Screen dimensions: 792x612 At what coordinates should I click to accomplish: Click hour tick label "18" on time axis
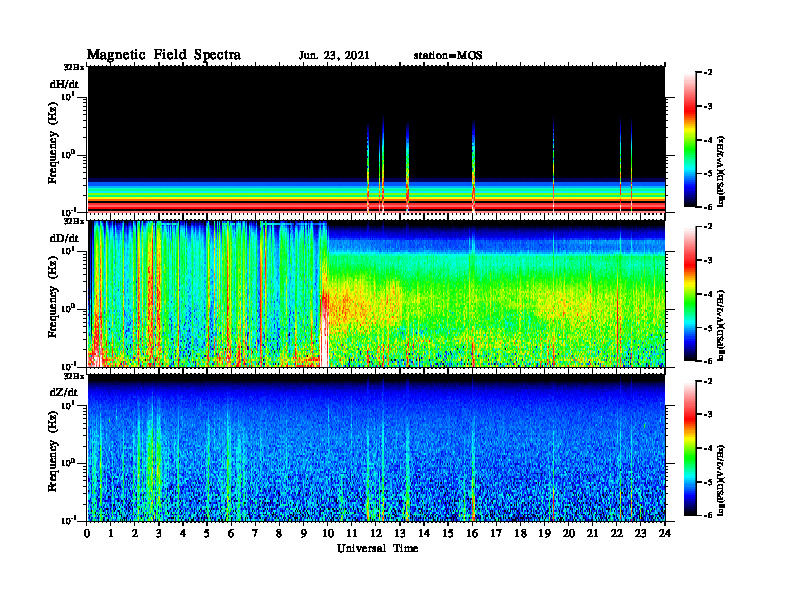(x=520, y=533)
